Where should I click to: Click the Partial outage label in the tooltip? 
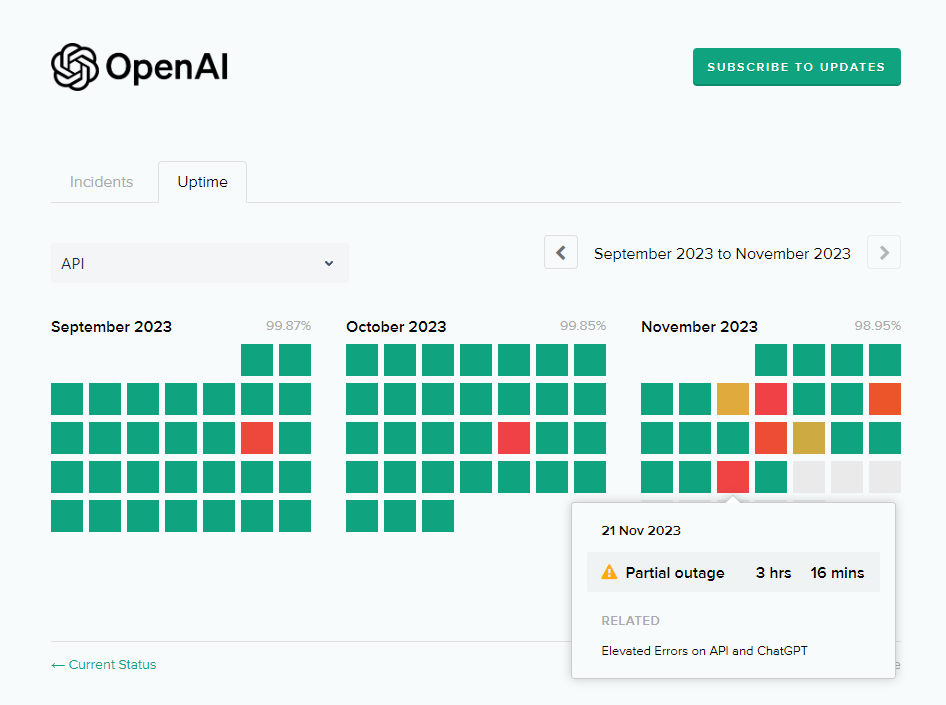click(x=675, y=573)
